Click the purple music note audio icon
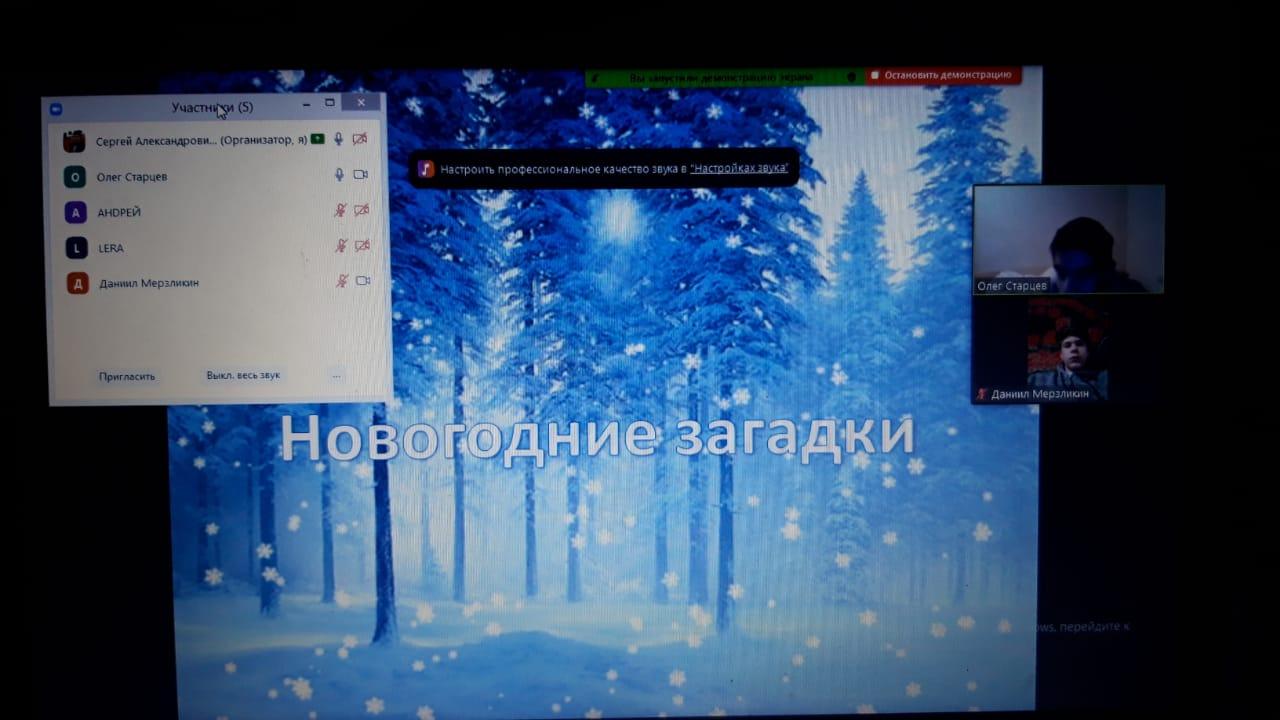The width and height of the screenshot is (1280, 720). coord(426,169)
